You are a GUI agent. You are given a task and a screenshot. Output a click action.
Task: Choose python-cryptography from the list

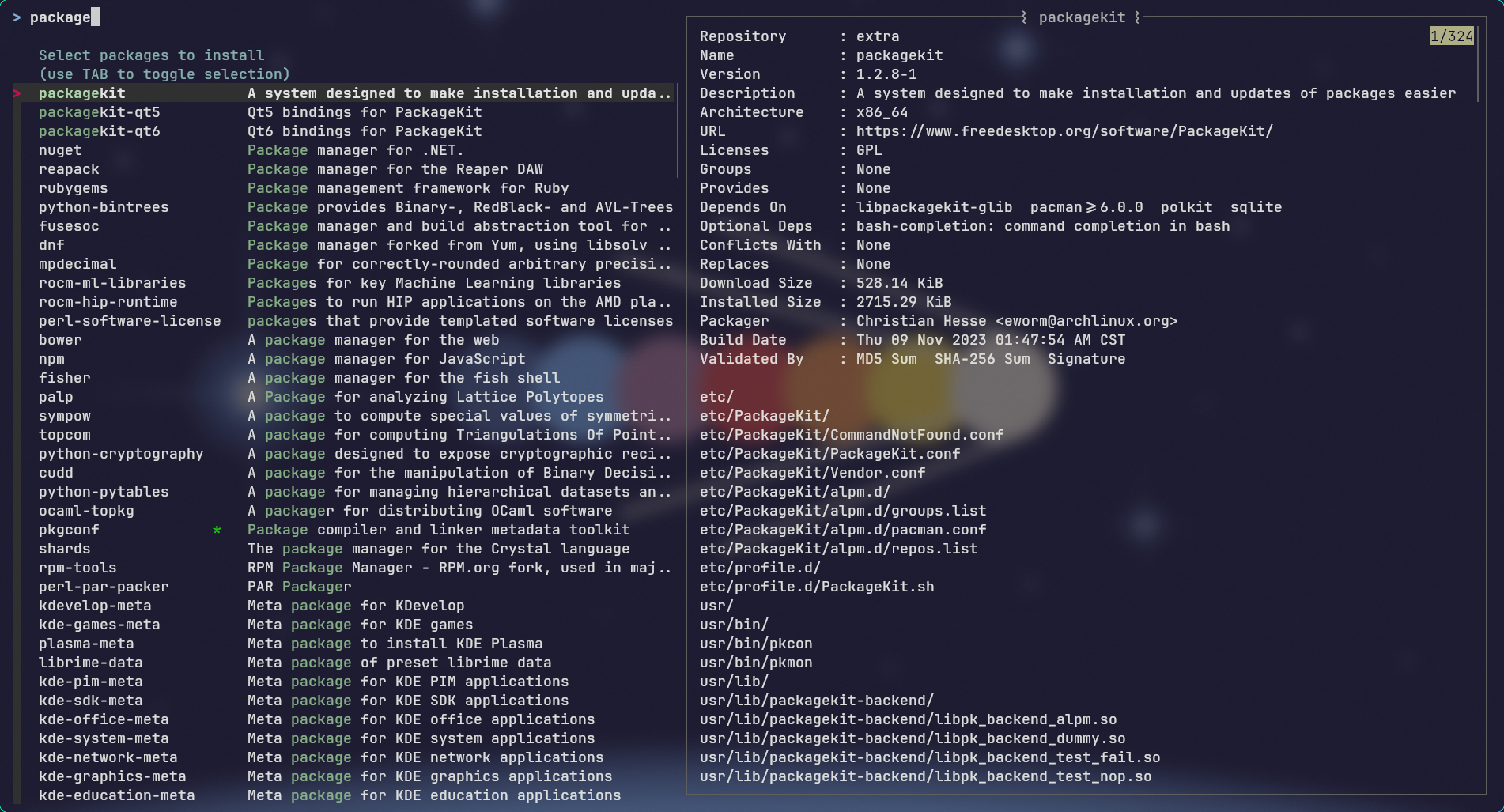coord(343,454)
